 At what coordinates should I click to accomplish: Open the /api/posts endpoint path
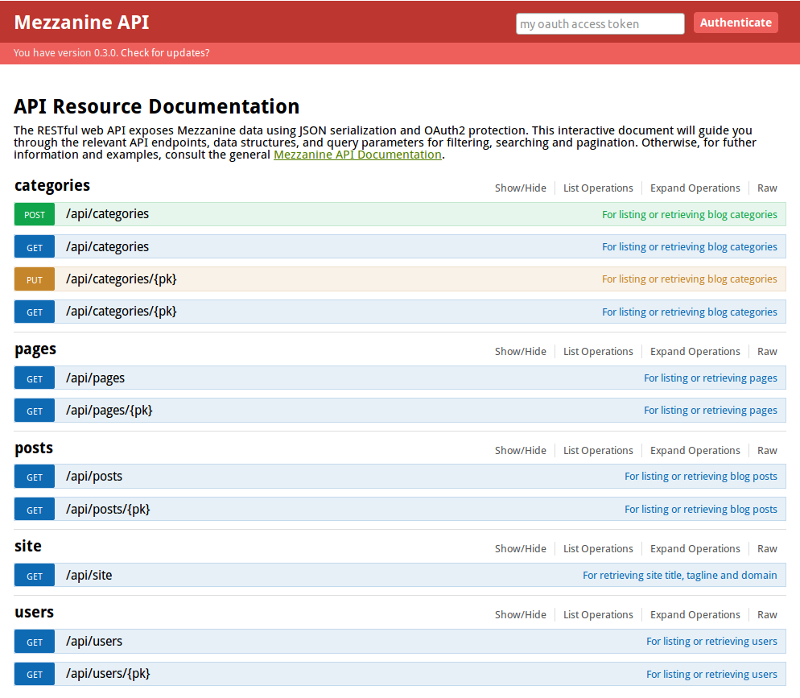pos(94,476)
